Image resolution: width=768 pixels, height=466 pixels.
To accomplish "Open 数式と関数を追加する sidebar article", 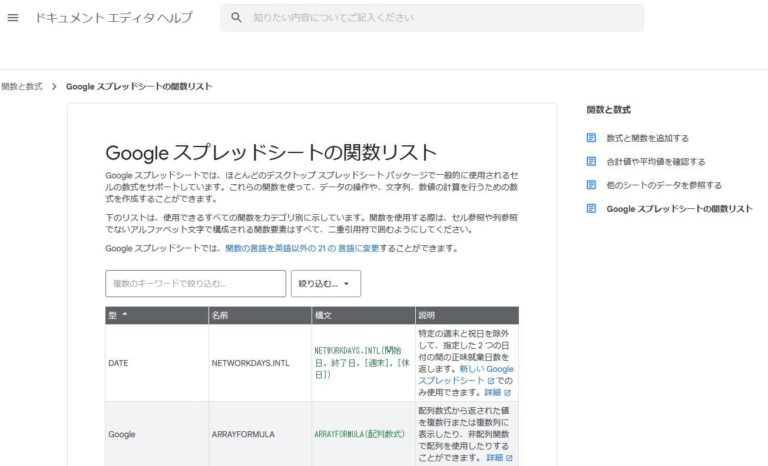I will (647, 138).
